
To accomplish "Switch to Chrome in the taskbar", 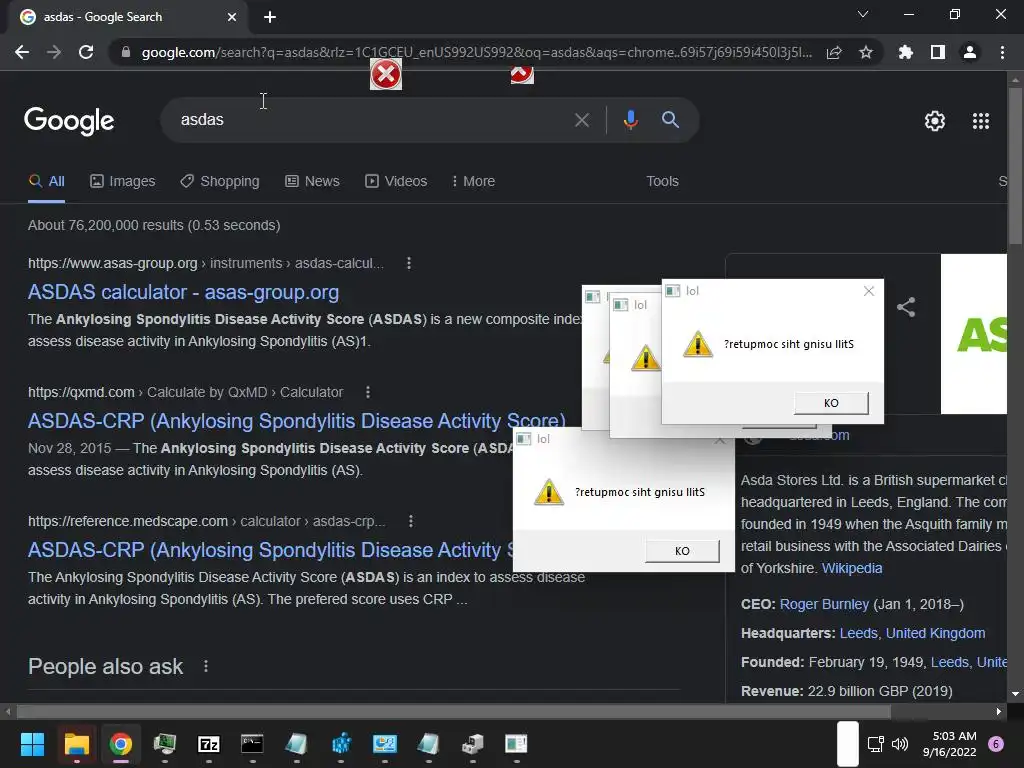I will 121,744.
